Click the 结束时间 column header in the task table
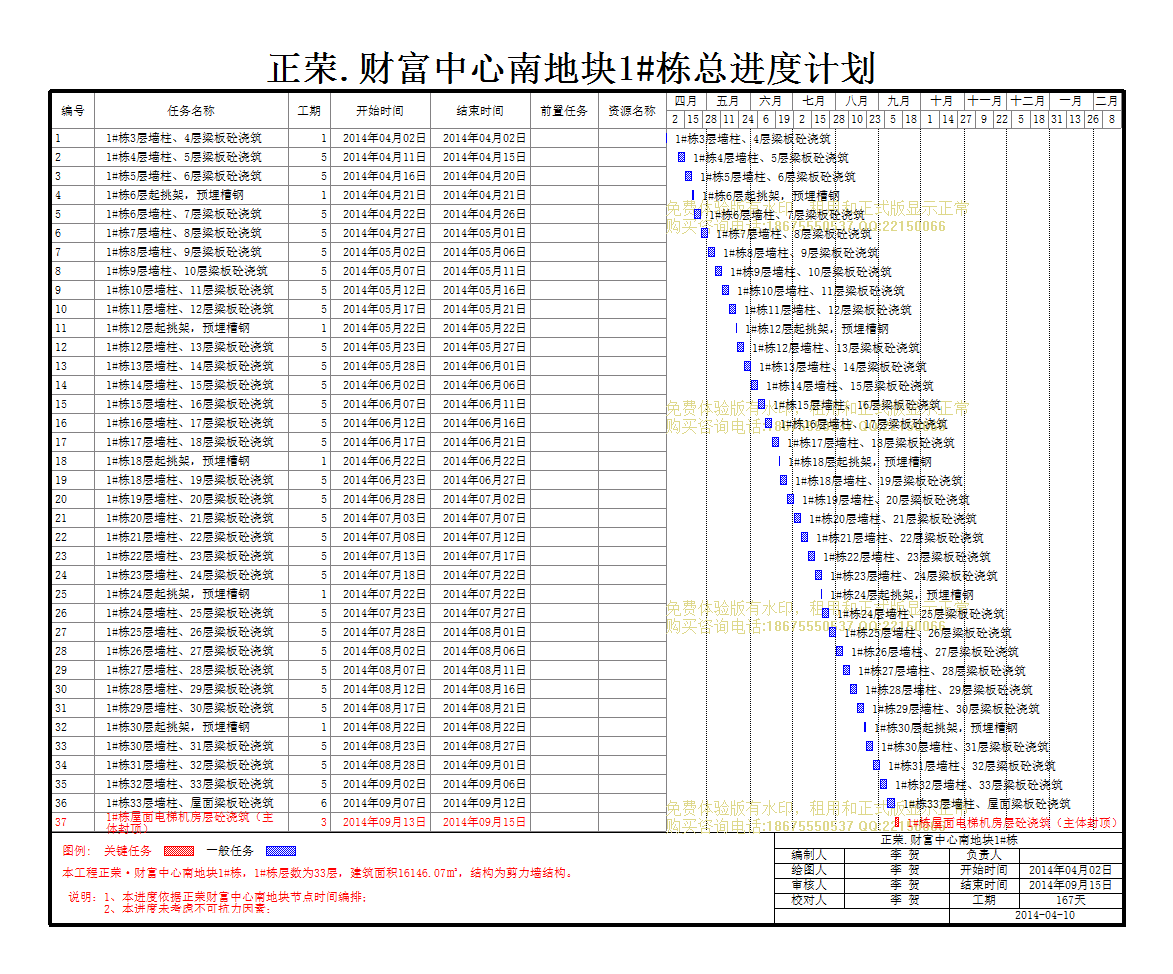The height and width of the screenshot is (974, 1173). click(x=480, y=111)
